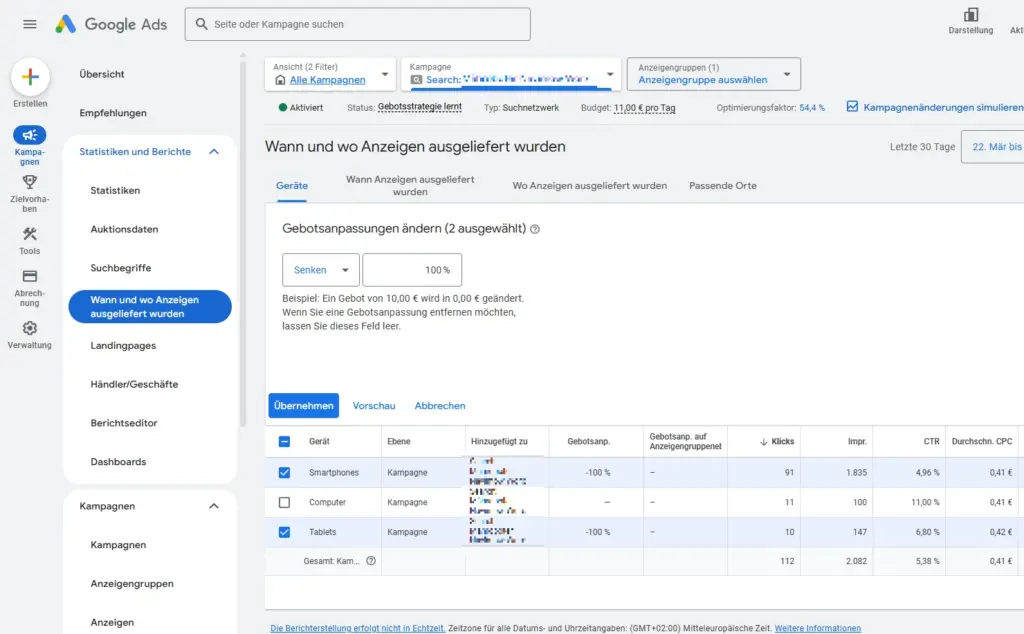Viewport: 1024px width, 634px height.
Task: Click the Gerät column header
Action: pos(319,441)
